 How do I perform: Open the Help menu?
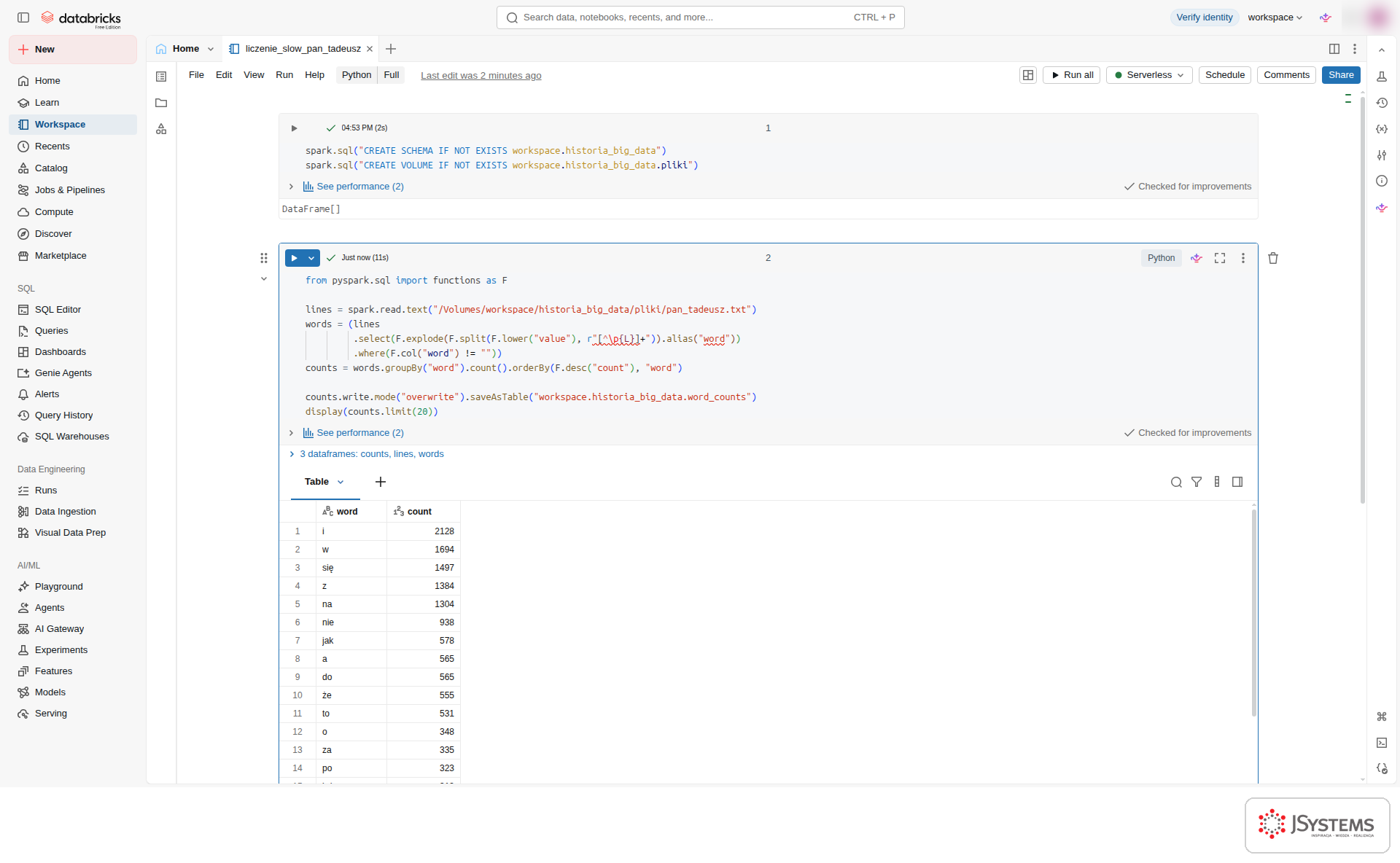pos(314,75)
